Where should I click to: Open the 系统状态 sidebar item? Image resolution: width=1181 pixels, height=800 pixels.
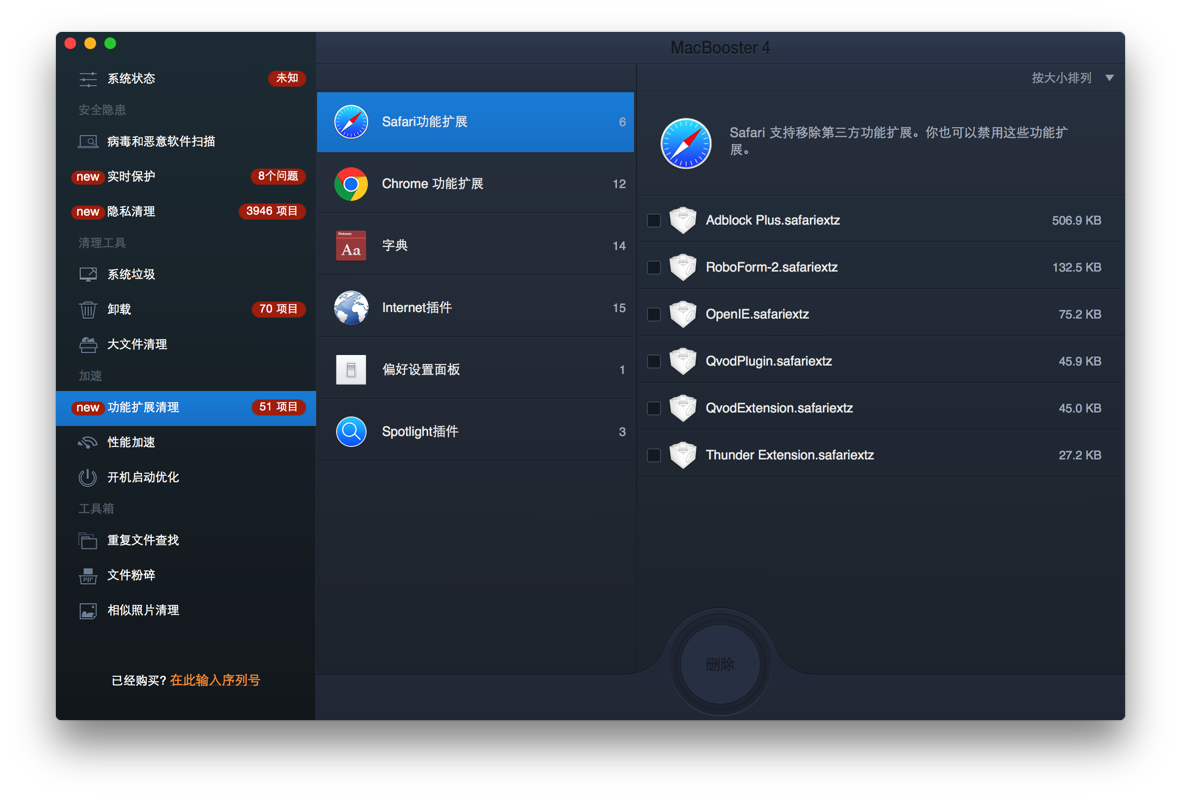tap(186, 79)
